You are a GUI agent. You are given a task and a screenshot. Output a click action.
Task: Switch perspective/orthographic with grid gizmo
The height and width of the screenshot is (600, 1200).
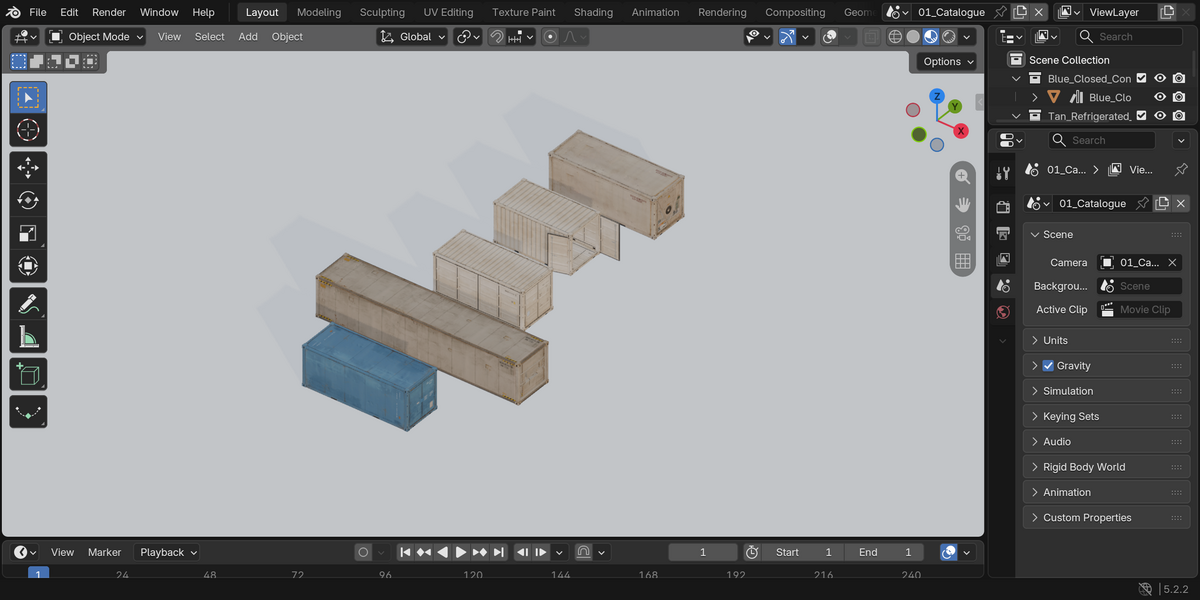tap(962, 261)
